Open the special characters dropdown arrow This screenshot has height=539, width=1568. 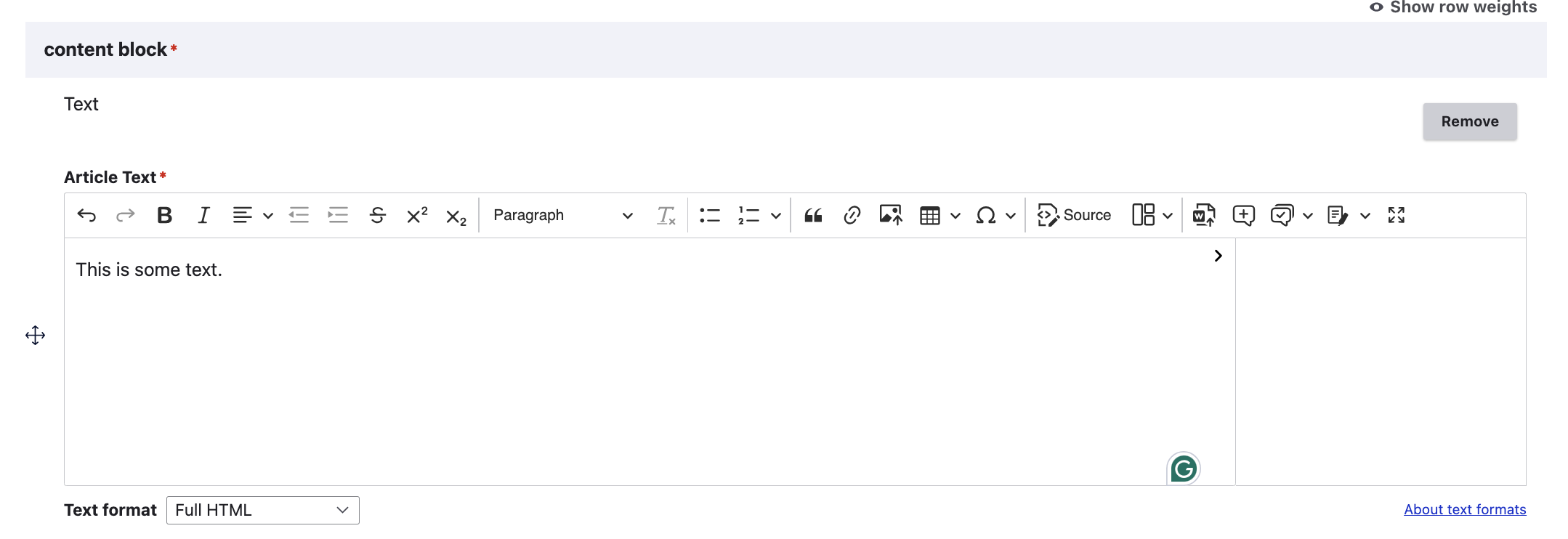(1011, 216)
